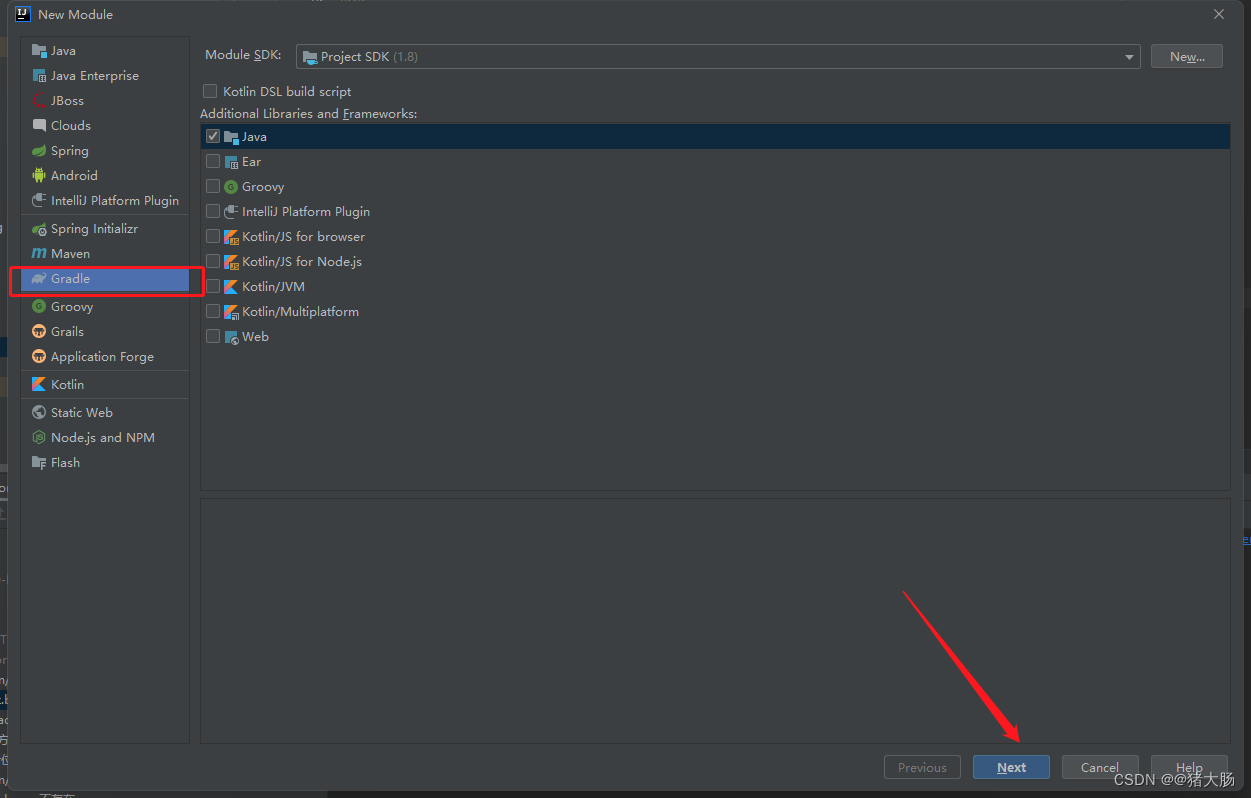Select the Clouds icon in sidebar
The image size is (1251, 798).
point(39,126)
